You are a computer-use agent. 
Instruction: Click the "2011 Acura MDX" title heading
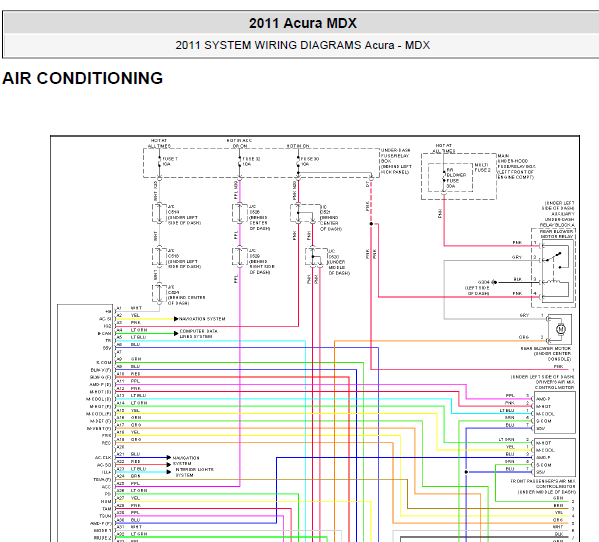click(303, 23)
